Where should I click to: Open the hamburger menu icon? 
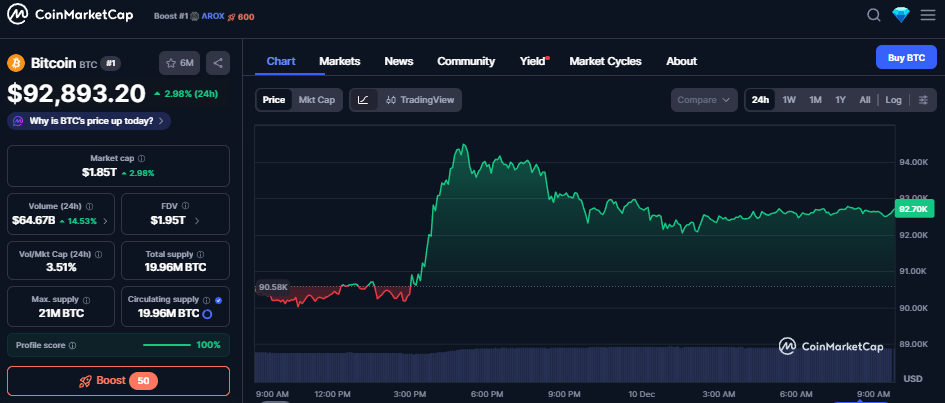click(928, 15)
